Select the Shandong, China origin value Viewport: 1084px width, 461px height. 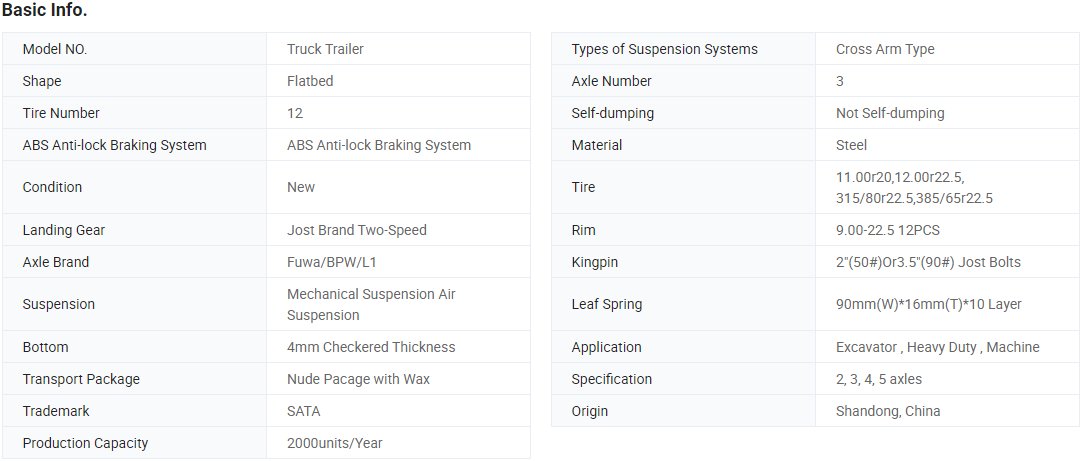click(888, 411)
